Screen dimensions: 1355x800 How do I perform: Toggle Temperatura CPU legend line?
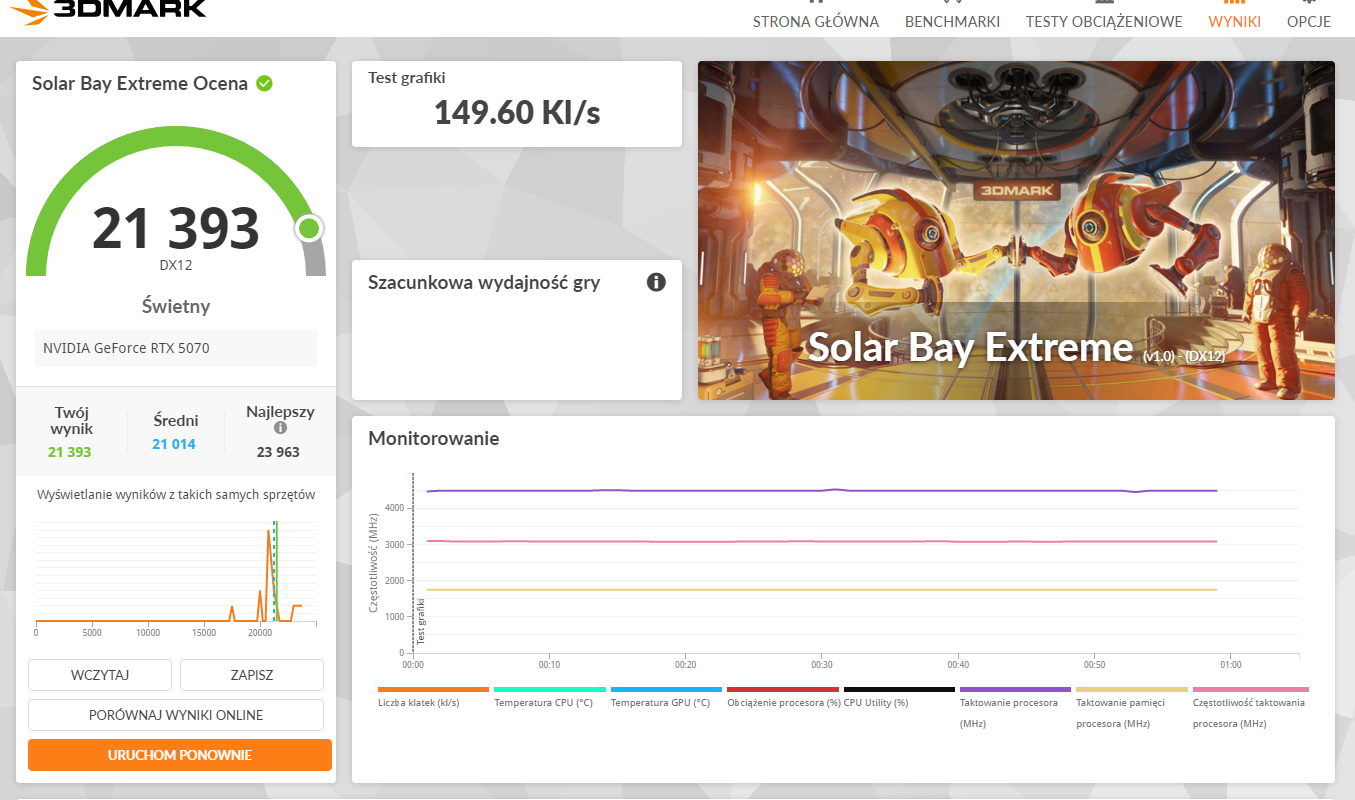(549, 689)
